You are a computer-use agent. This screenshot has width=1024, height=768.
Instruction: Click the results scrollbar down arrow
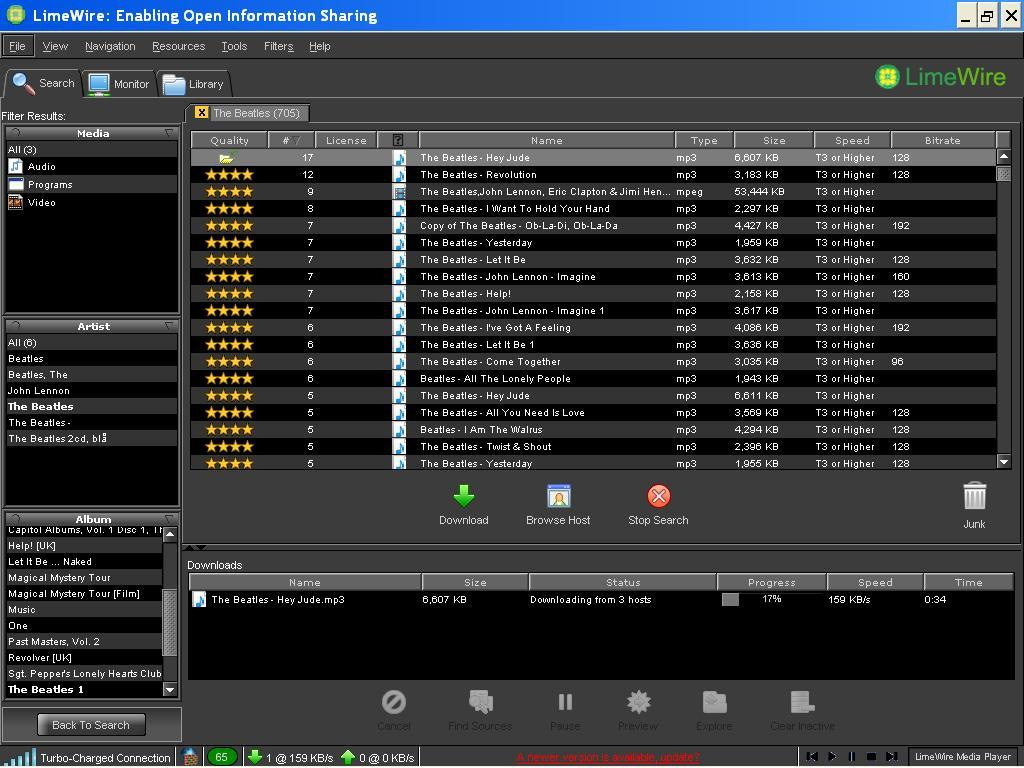click(x=1004, y=462)
